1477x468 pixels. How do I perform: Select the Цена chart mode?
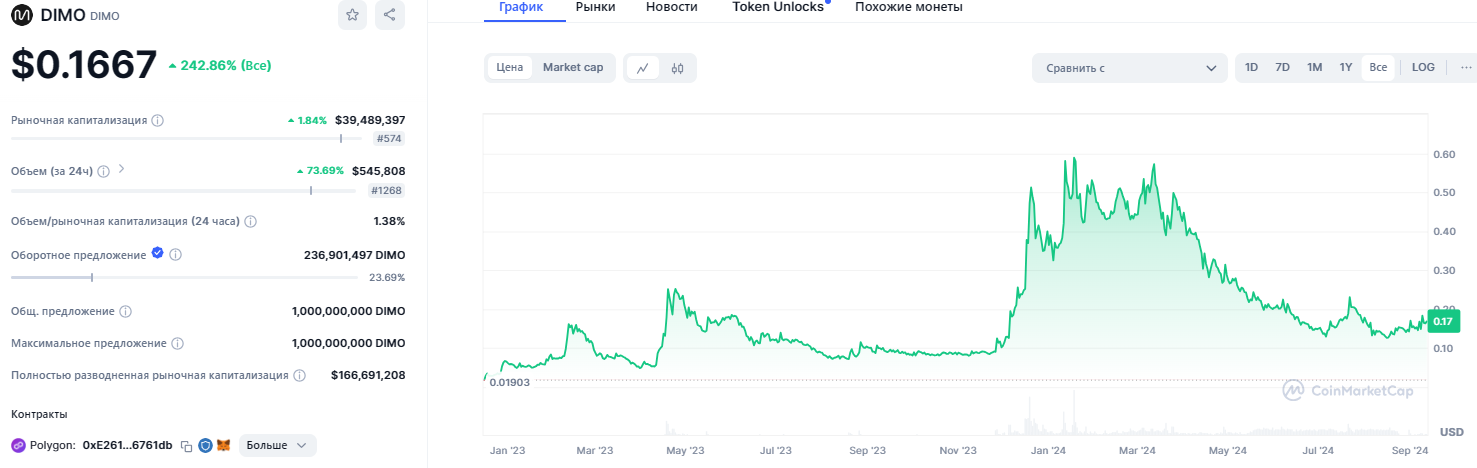point(510,68)
